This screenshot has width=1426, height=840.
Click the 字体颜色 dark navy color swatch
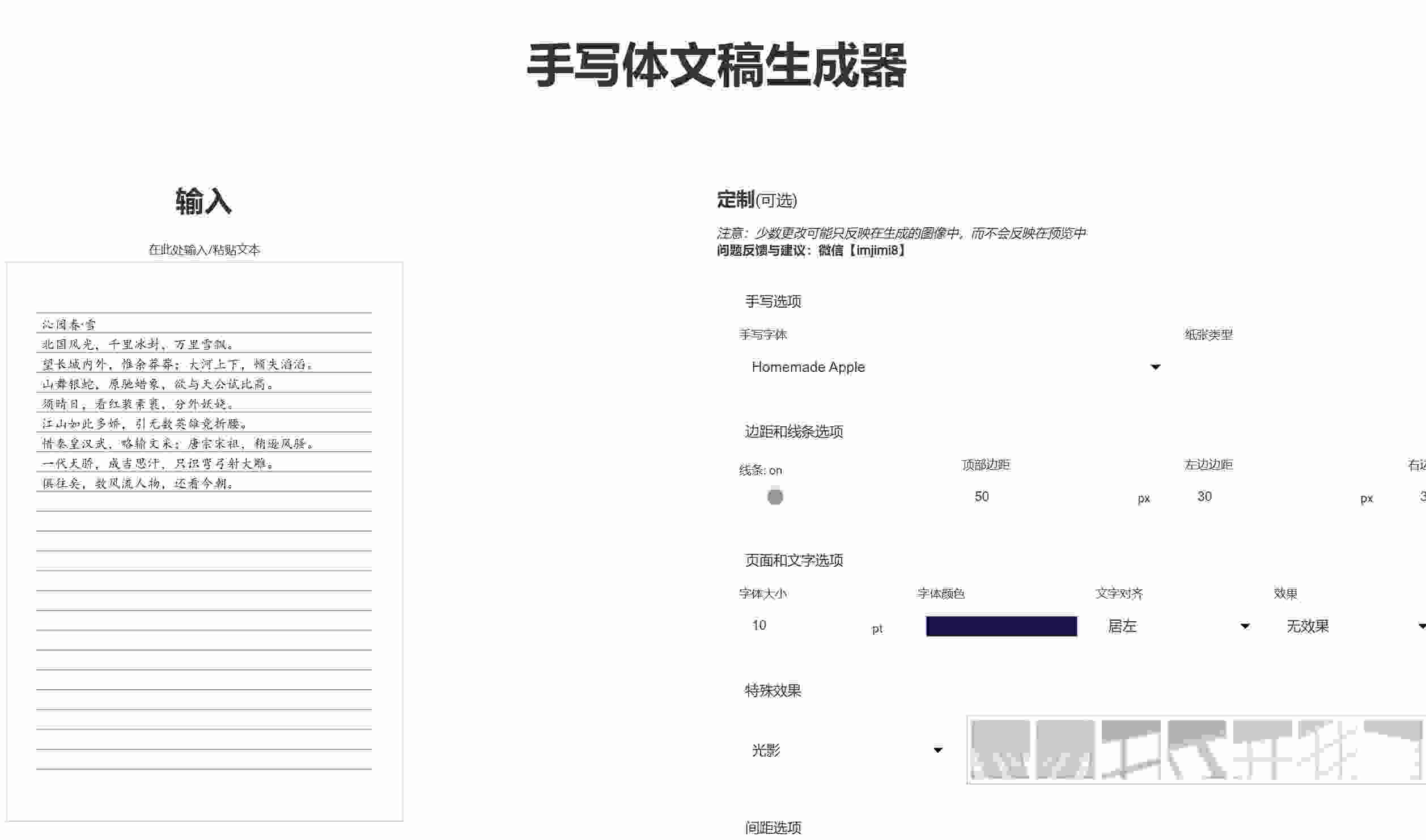[1001, 626]
